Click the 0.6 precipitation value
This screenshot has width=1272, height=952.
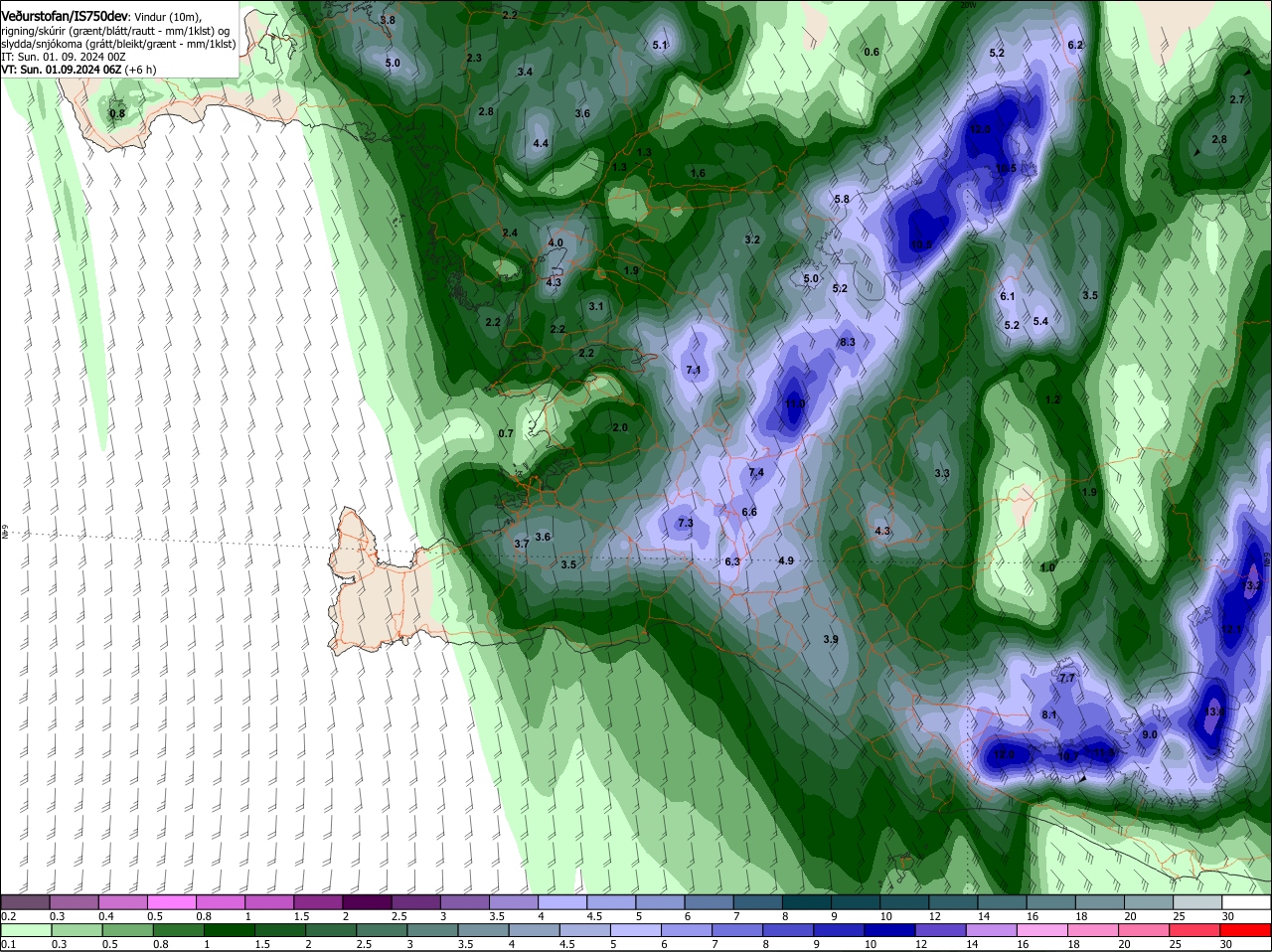[872, 52]
